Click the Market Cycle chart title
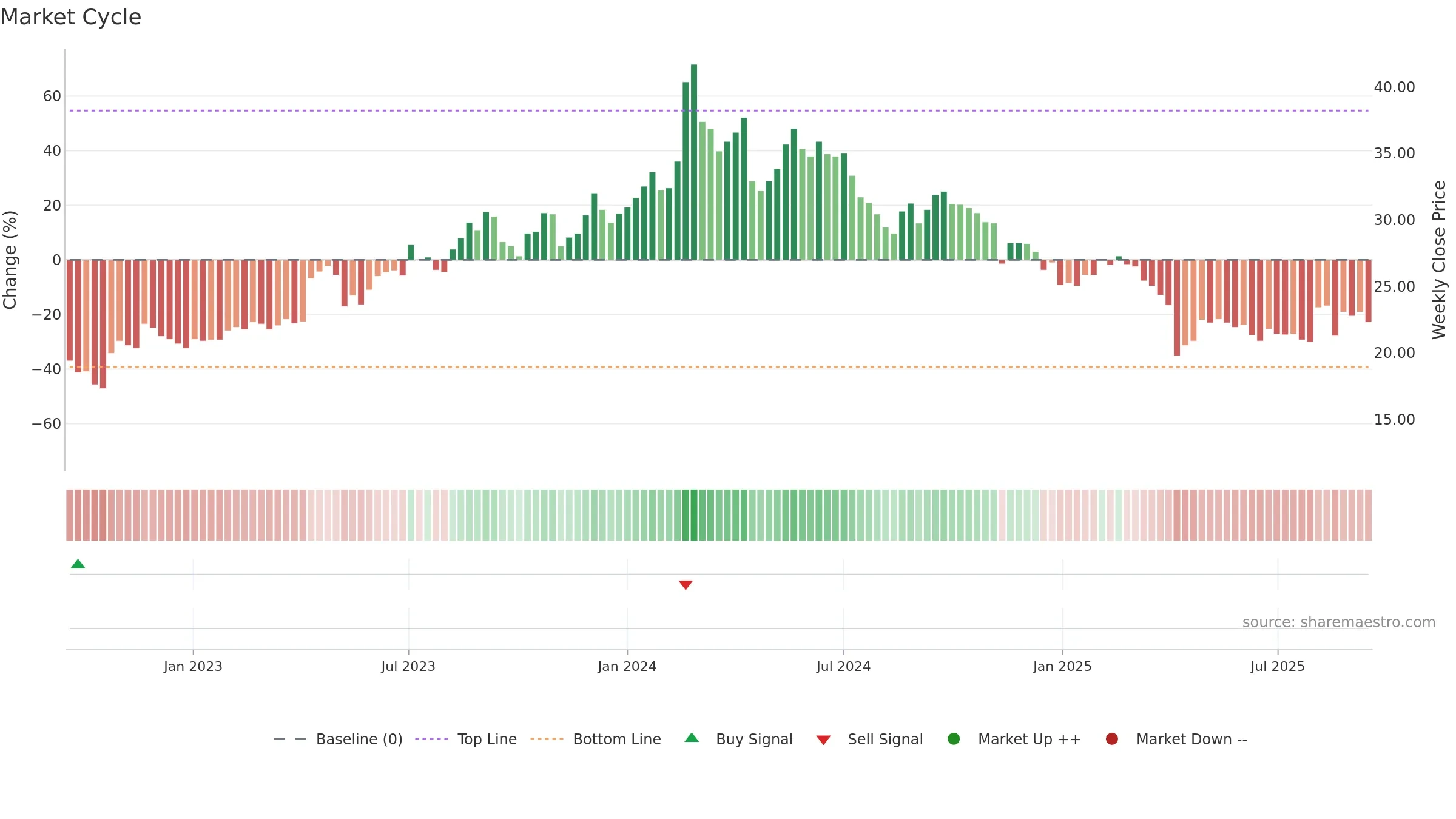The width and height of the screenshot is (1456, 819). pyautogui.click(x=71, y=17)
